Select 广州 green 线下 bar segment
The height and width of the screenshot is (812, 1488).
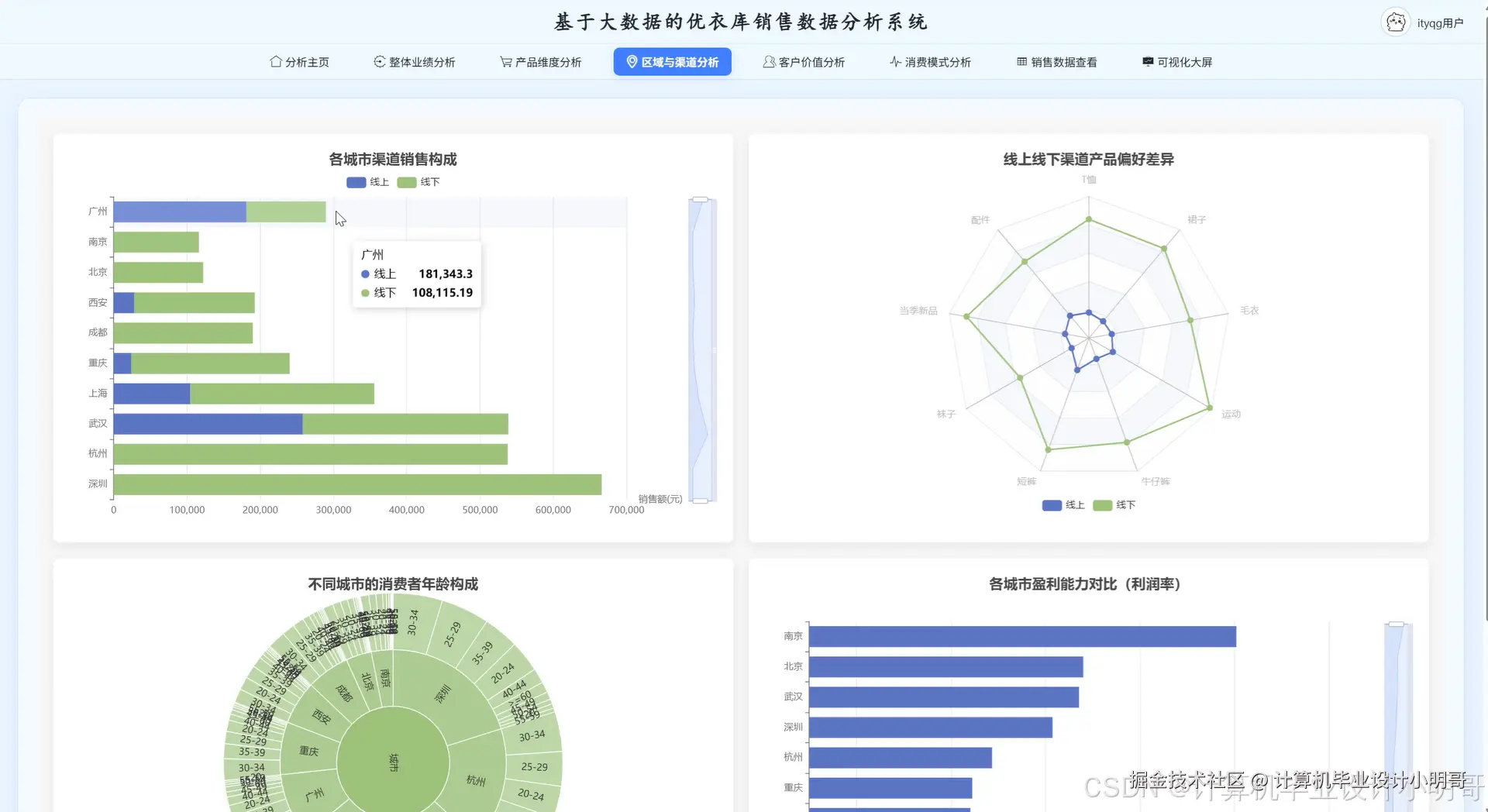click(x=286, y=212)
